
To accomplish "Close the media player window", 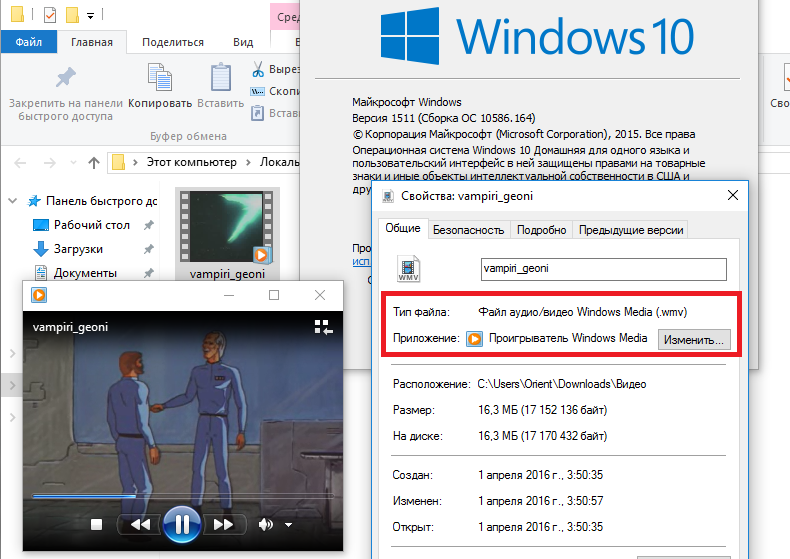I will [320, 295].
